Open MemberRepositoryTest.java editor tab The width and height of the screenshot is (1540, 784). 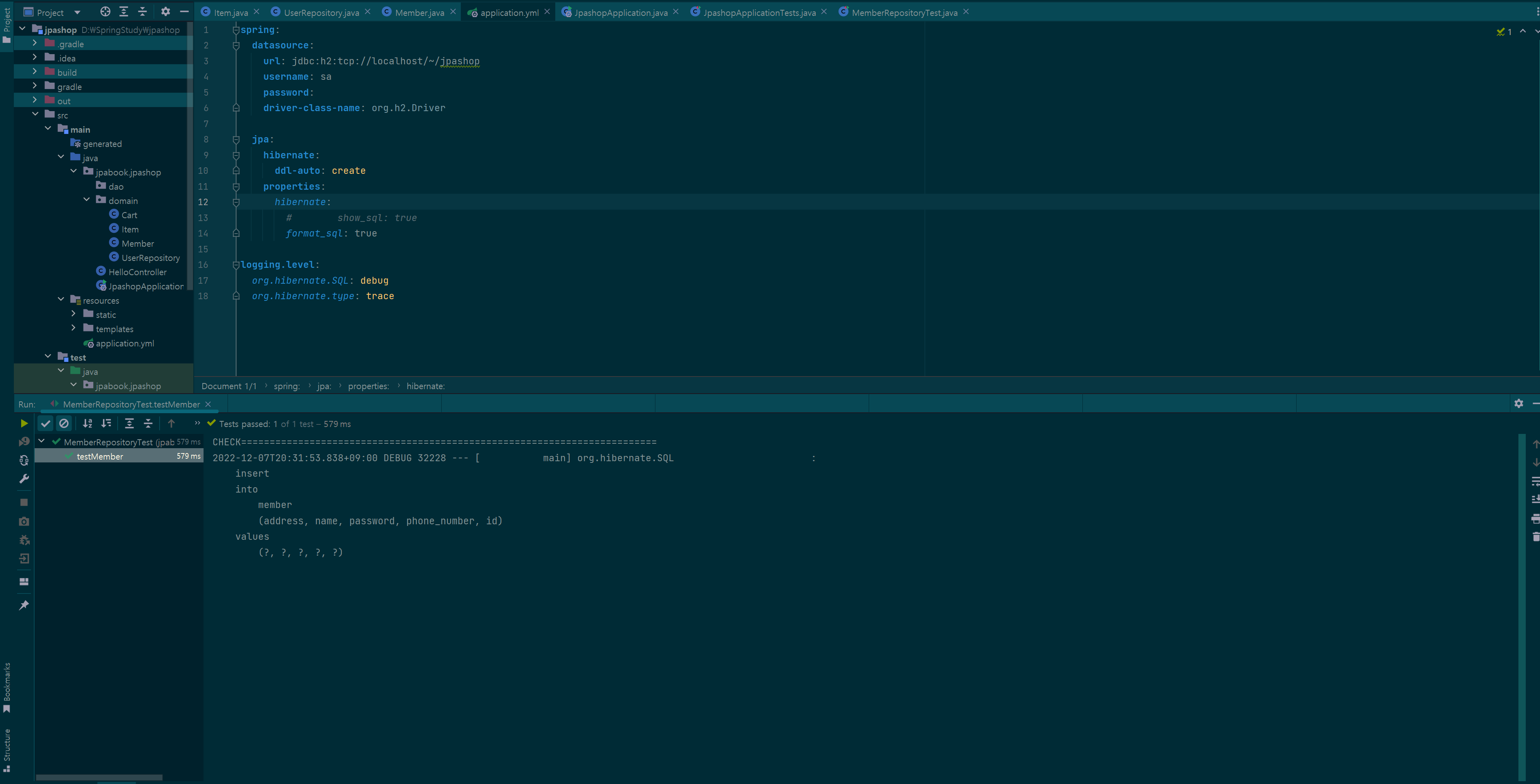tap(904, 13)
